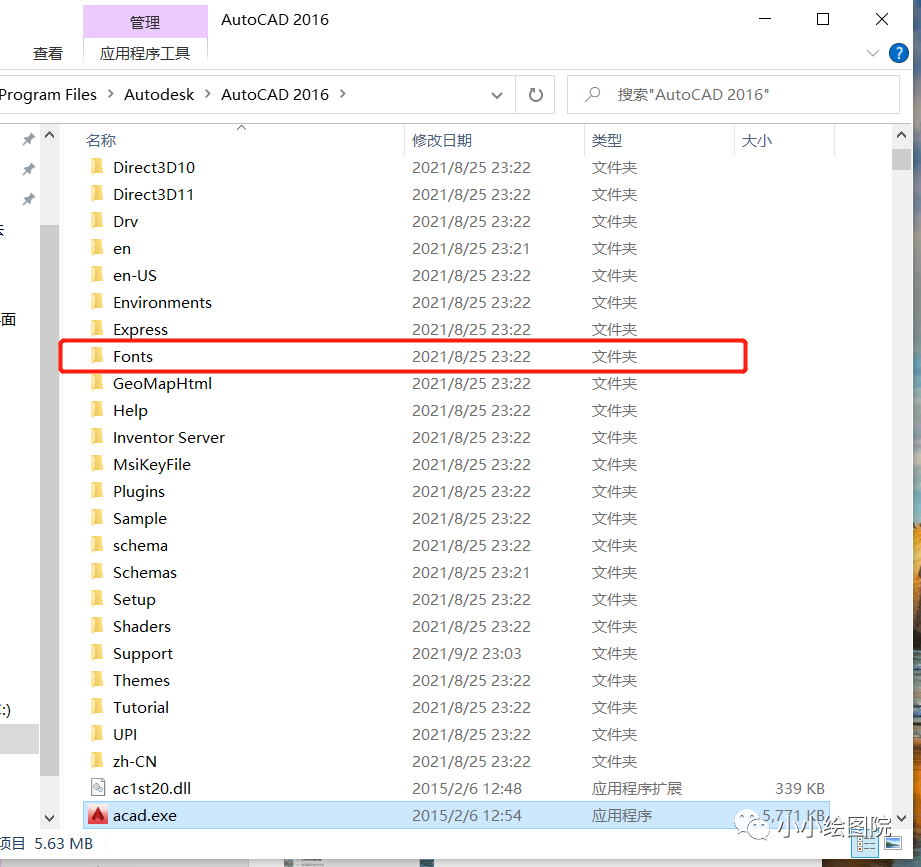Sort files by 名称 column
Viewport: 921px width, 867px height.
click(101, 140)
